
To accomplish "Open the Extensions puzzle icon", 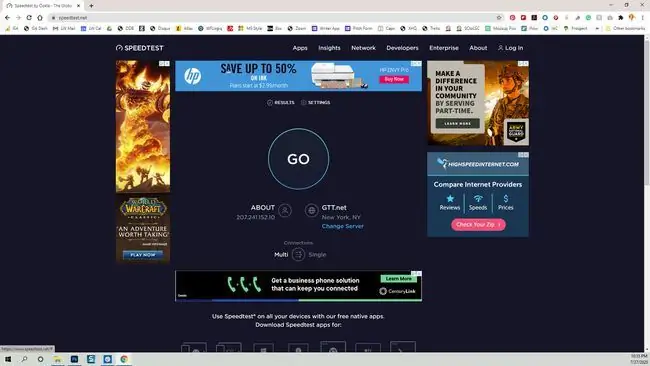I will pos(621,17).
